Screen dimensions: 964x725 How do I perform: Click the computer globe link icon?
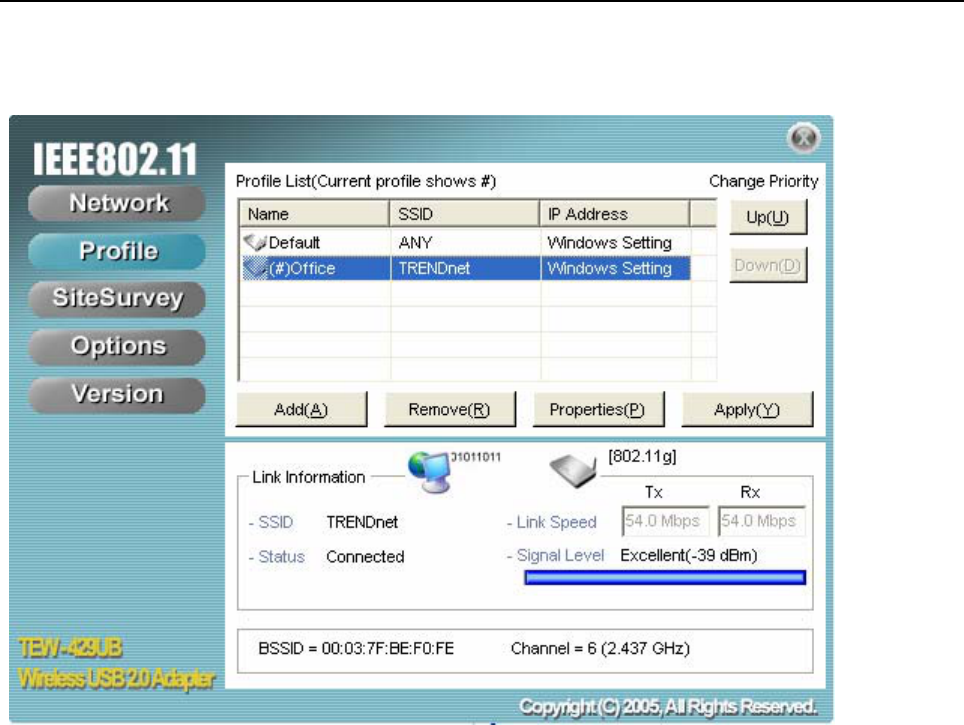coord(430,472)
